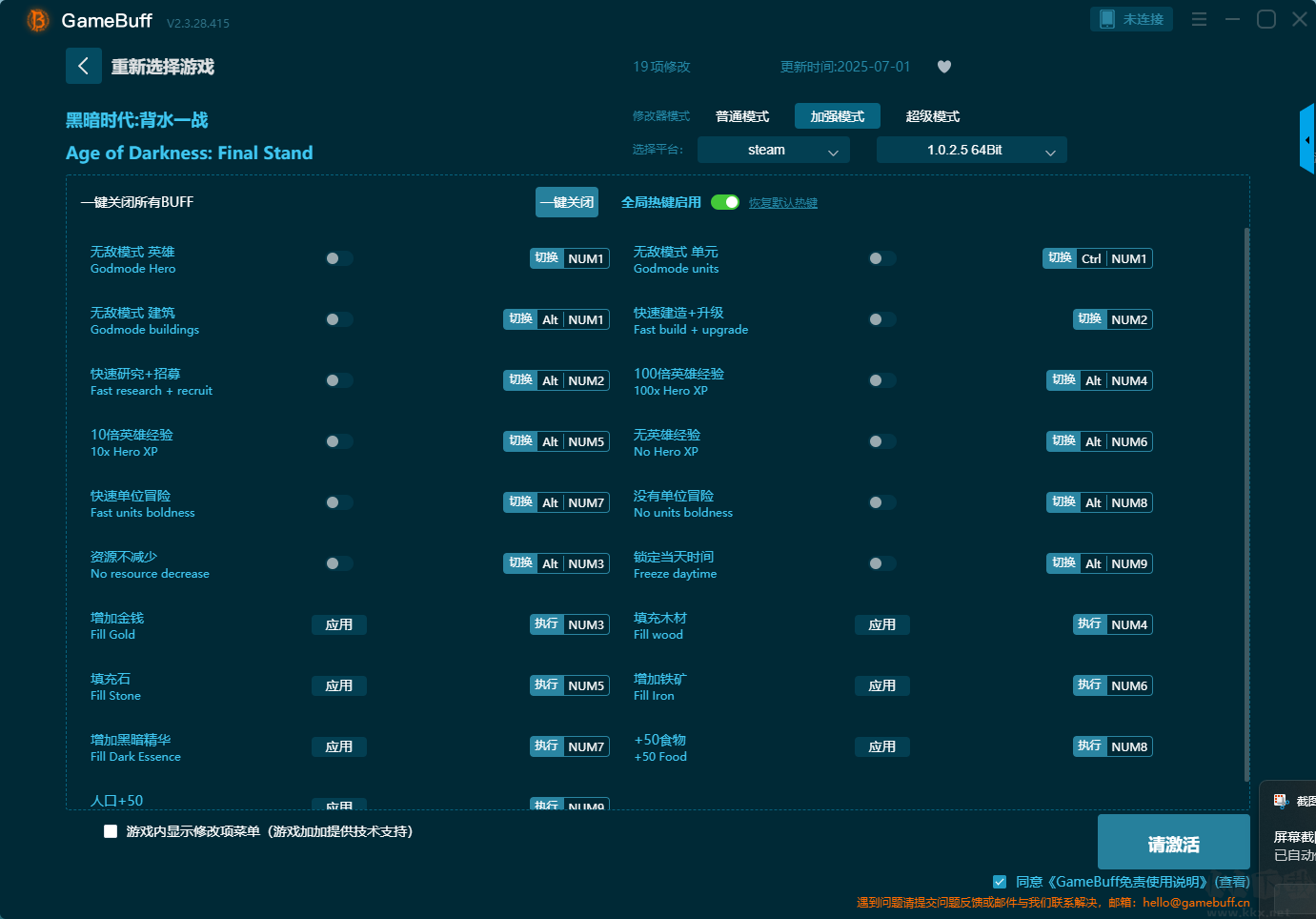Click the hello@gamebuff.cn email address
Screen dimensions: 1316x919
(1196, 902)
